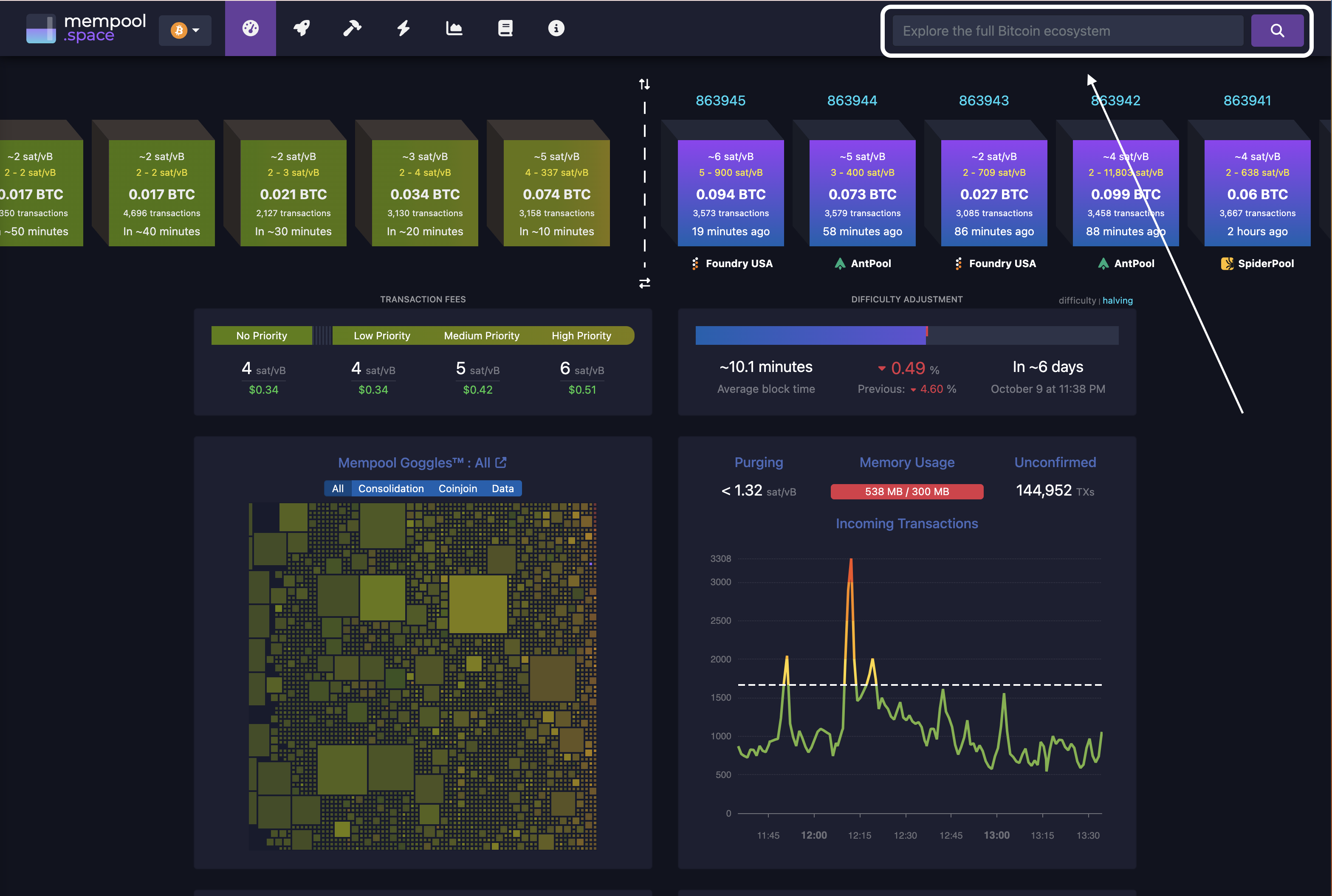Switch difficulty panel to halving
The height and width of the screenshot is (896, 1332).
[x=1117, y=301]
